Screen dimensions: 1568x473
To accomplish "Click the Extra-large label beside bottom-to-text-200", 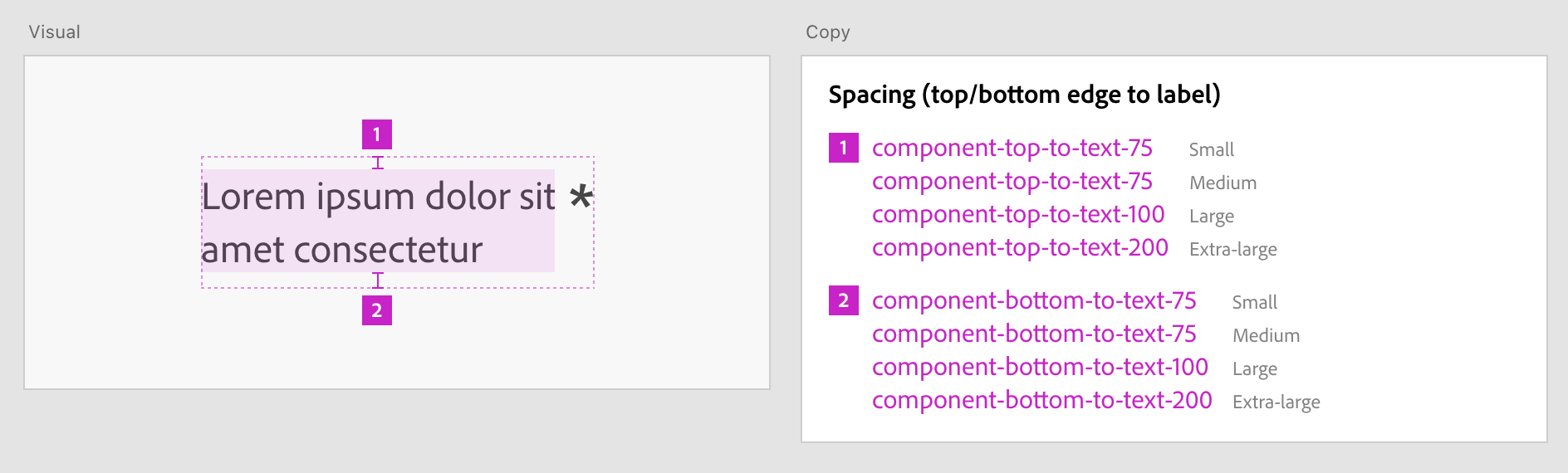I will pyautogui.click(x=1276, y=402).
